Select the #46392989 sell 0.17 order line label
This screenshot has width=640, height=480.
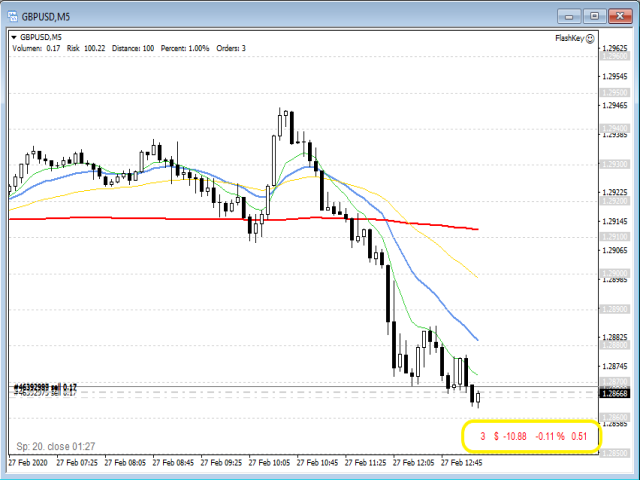click(45, 387)
